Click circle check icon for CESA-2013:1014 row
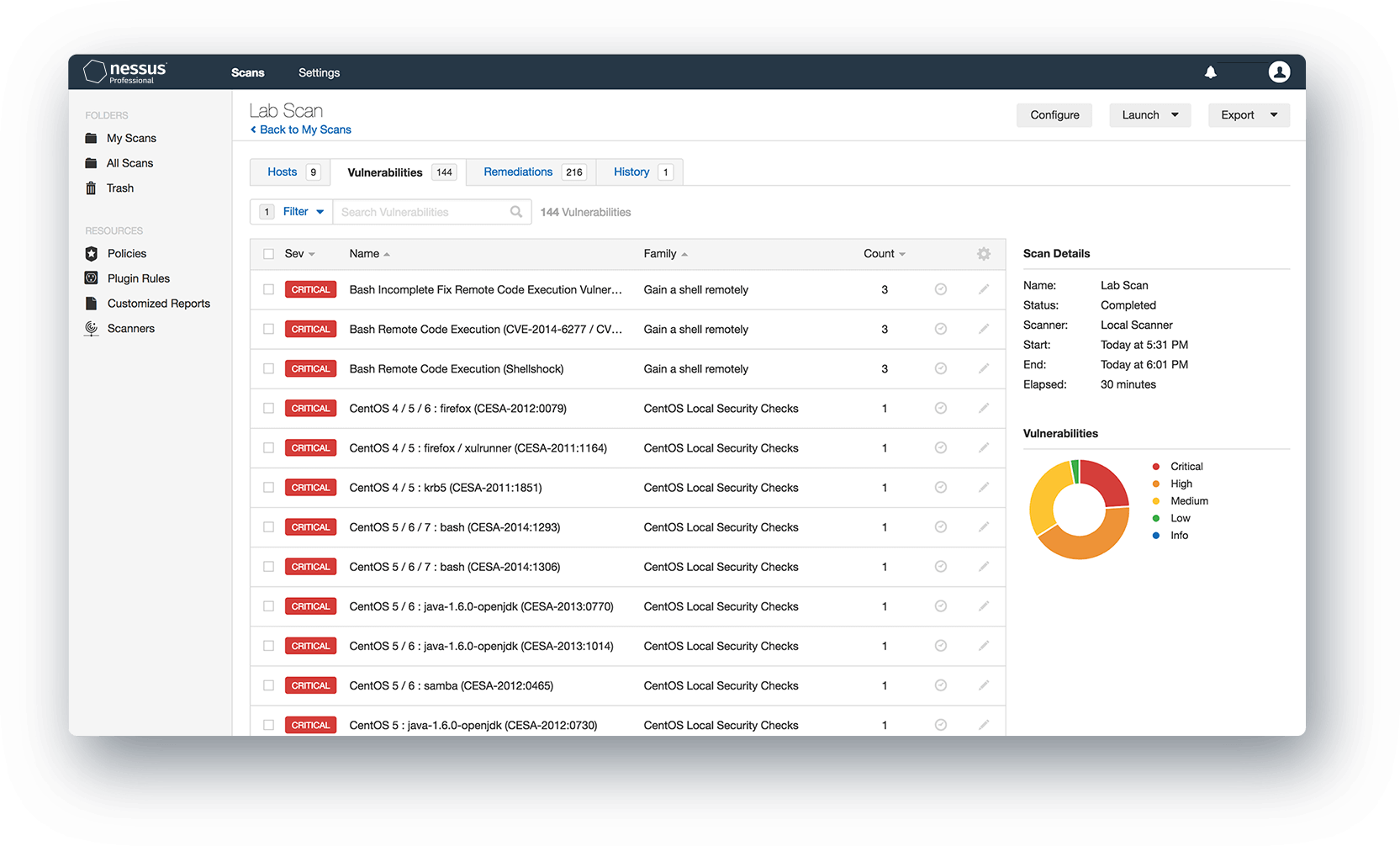The image size is (1400, 846). click(x=941, y=646)
